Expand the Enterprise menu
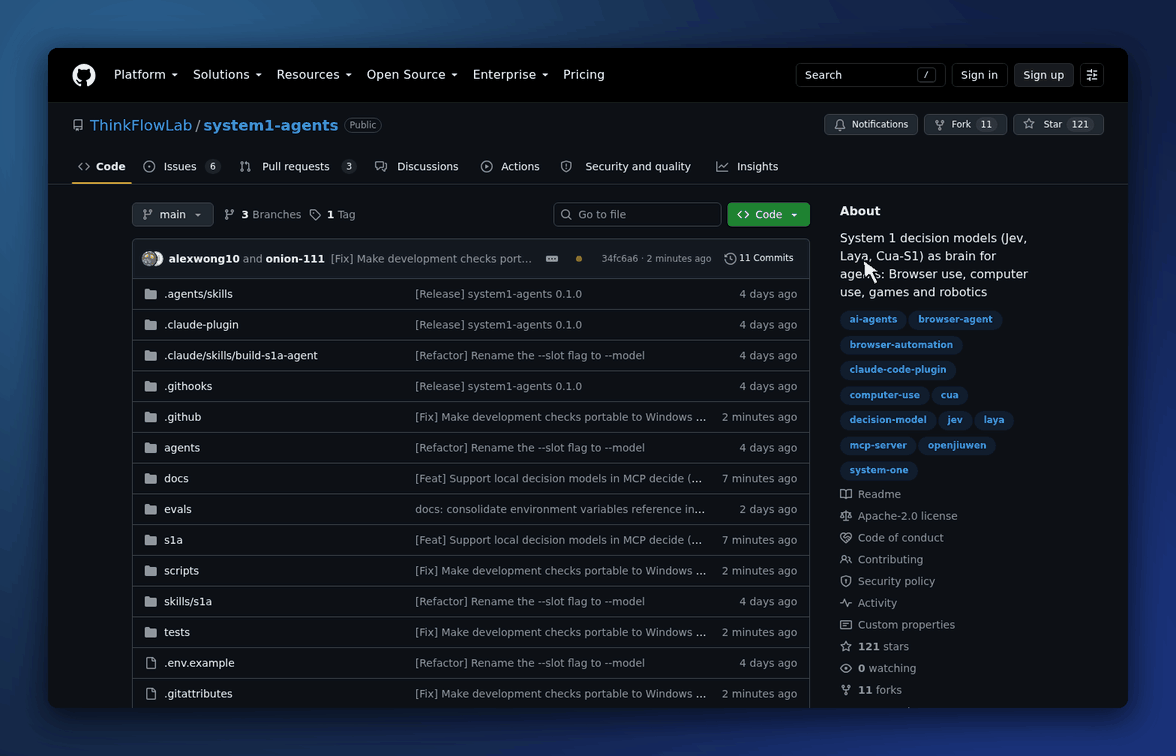 510,75
